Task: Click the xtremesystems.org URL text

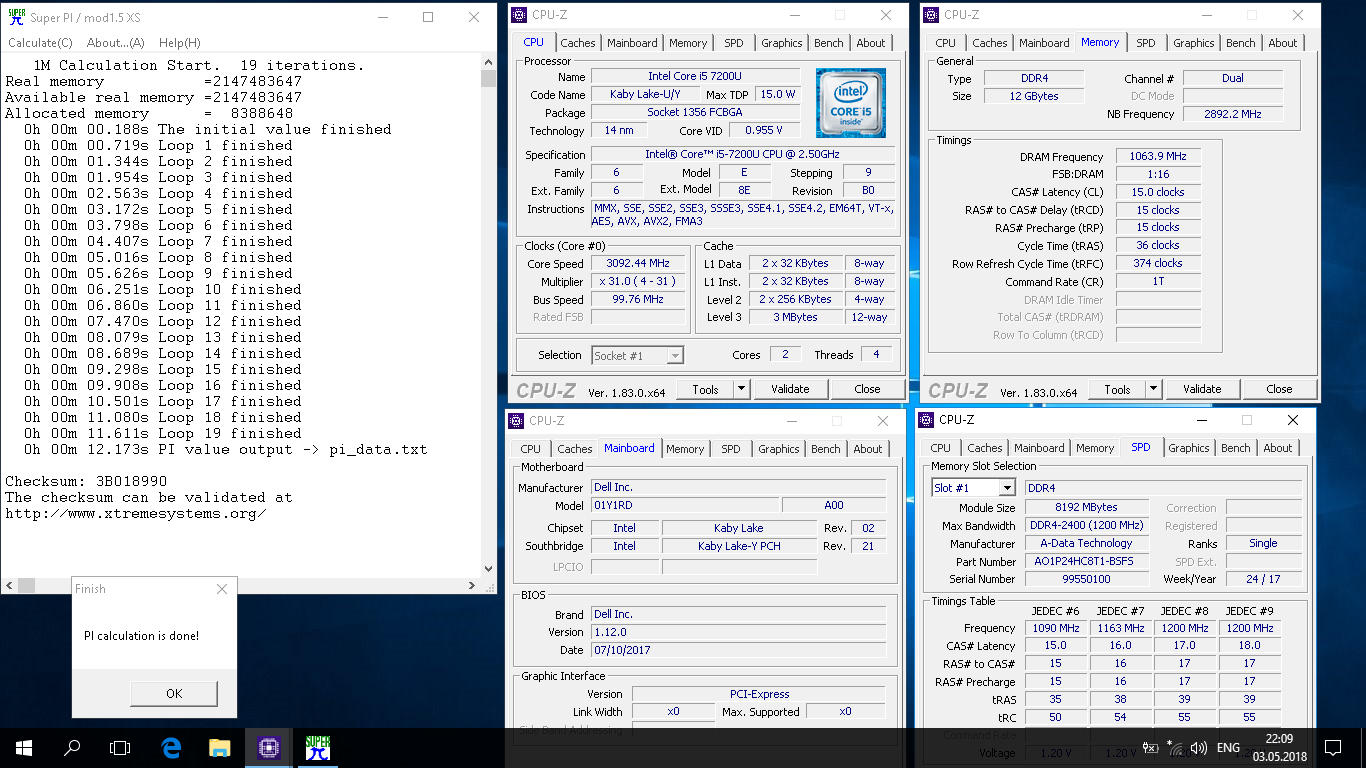Action: point(135,513)
